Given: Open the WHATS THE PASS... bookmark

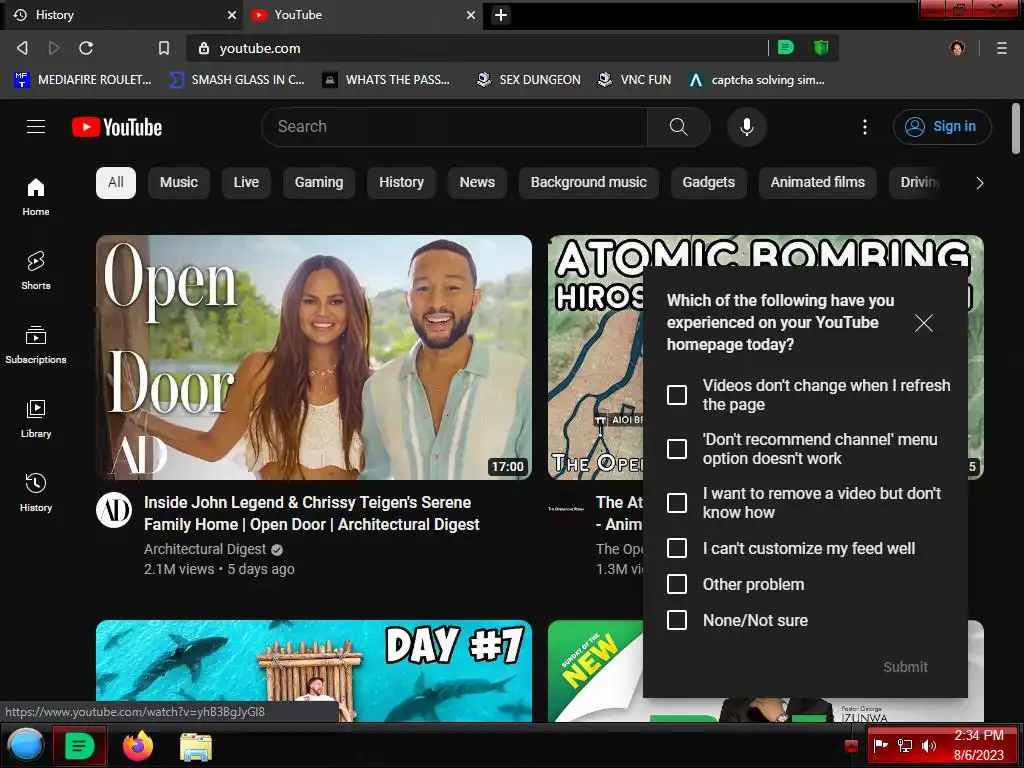Looking at the screenshot, I should pyautogui.click(x=387, y=80).
